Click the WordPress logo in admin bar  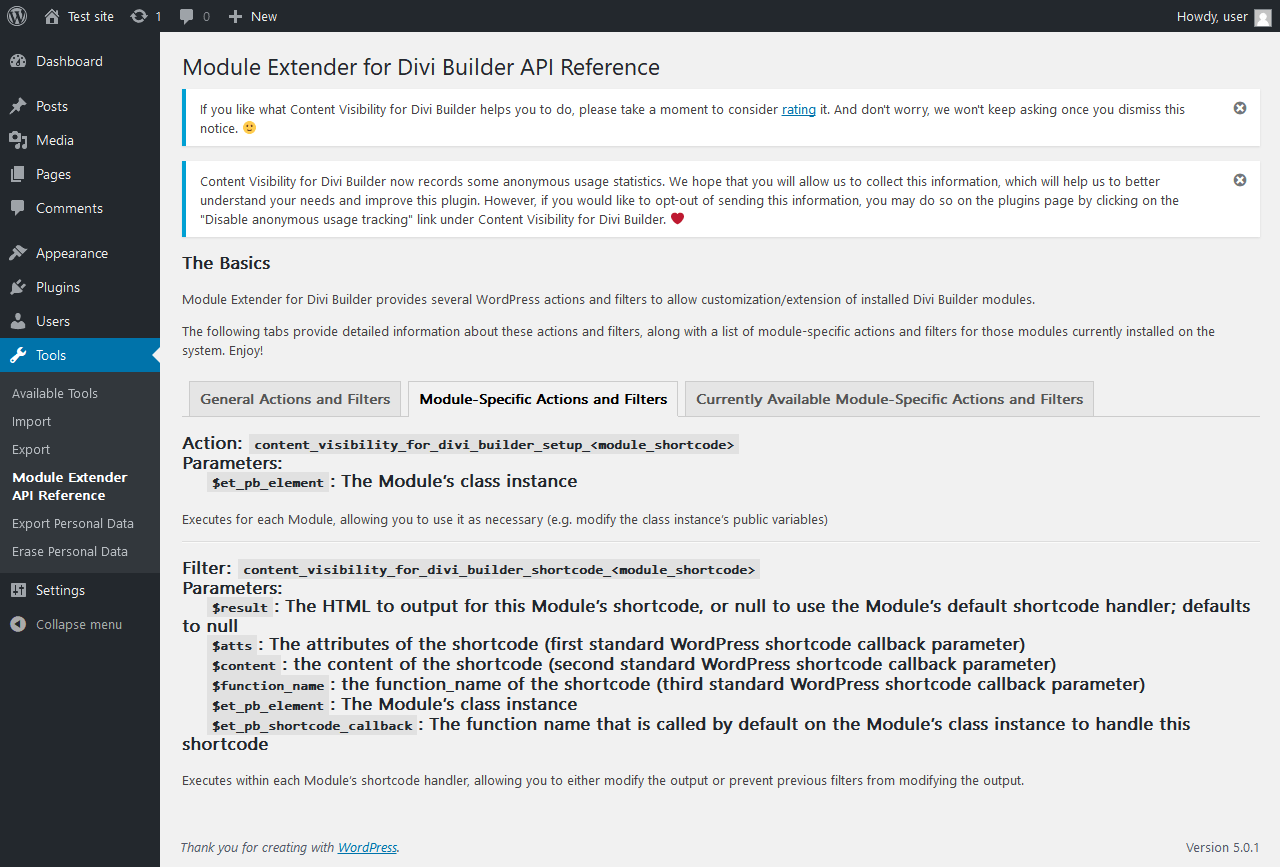pyautogui.click(x=17, y=16)
